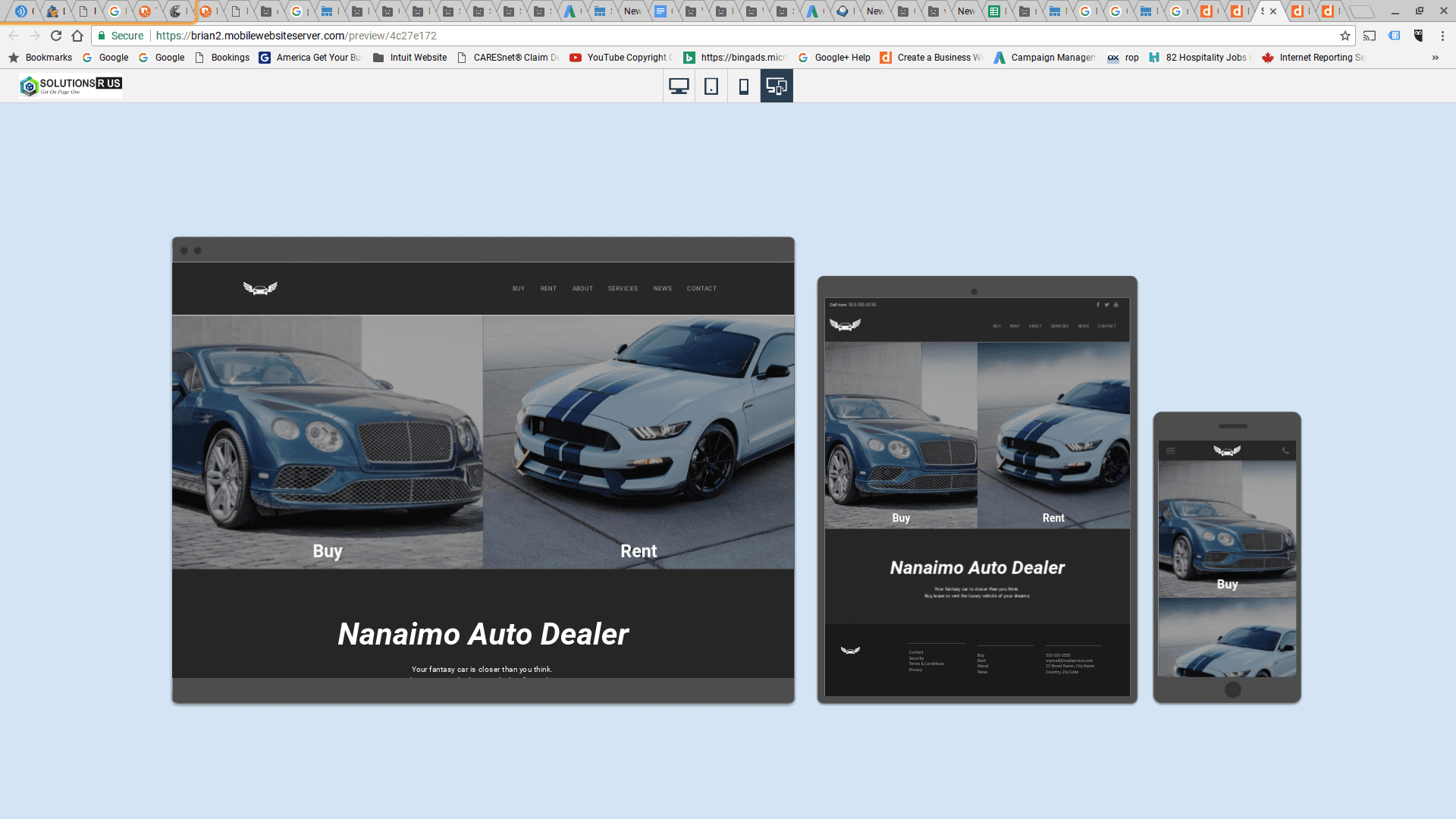1456x819 pixels.
Task: Click the shield extension icon in toolbar
Action: [1418, 36]
